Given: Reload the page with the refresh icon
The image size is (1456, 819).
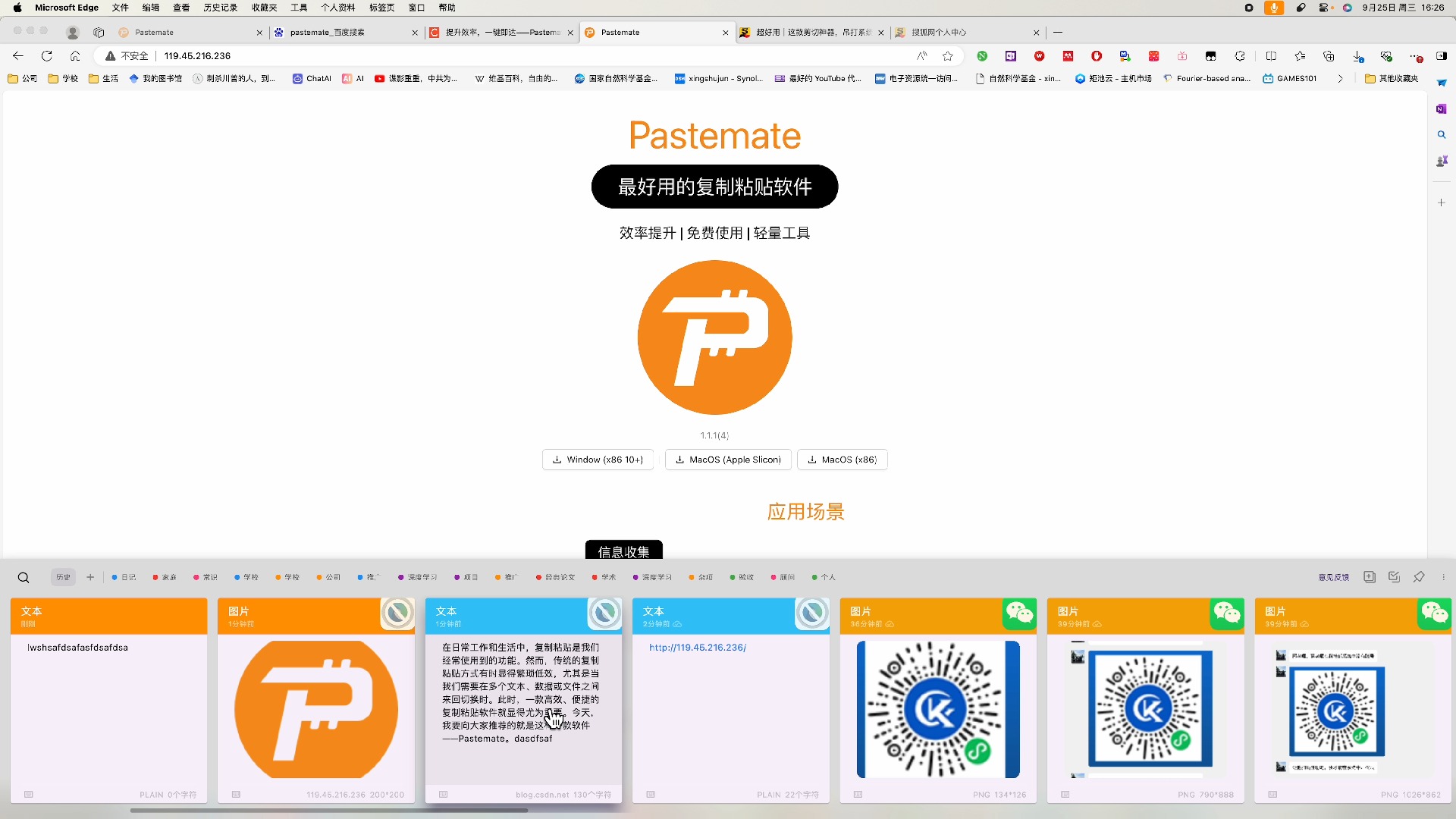Looking at the screenshot, I should (x=47, y=55).
